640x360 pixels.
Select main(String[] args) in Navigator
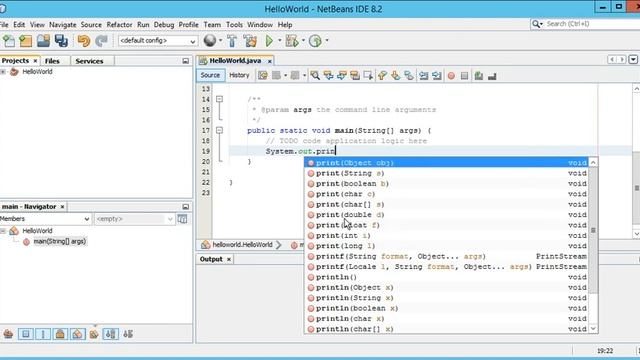tap(60, 242)
